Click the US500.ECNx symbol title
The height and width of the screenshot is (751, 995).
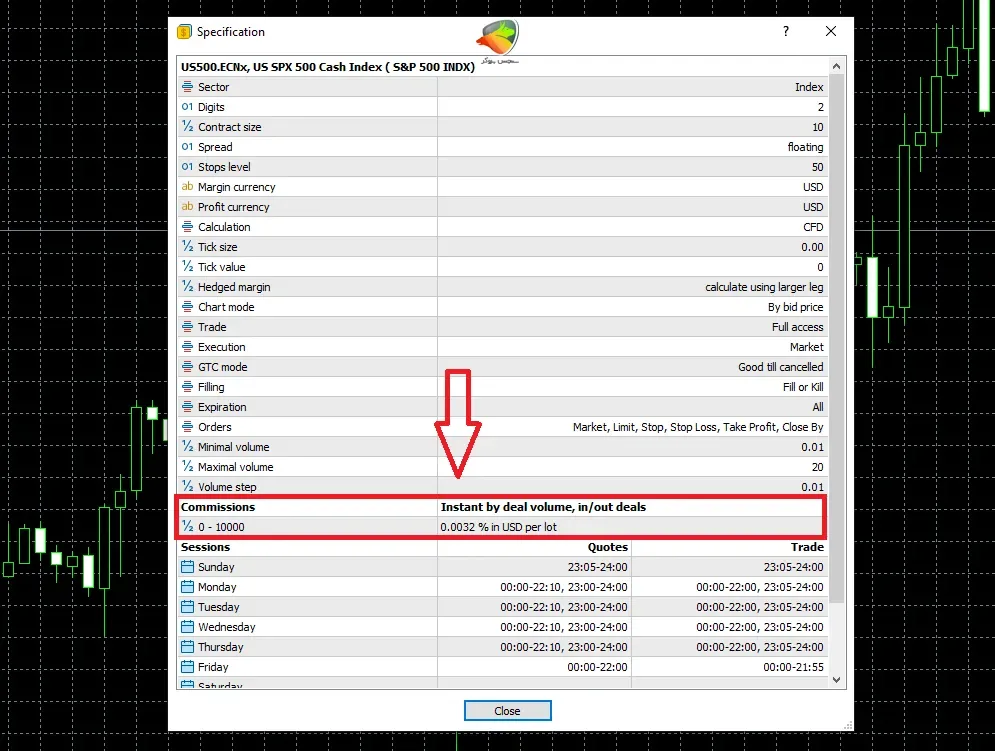[x=327, y=67]
